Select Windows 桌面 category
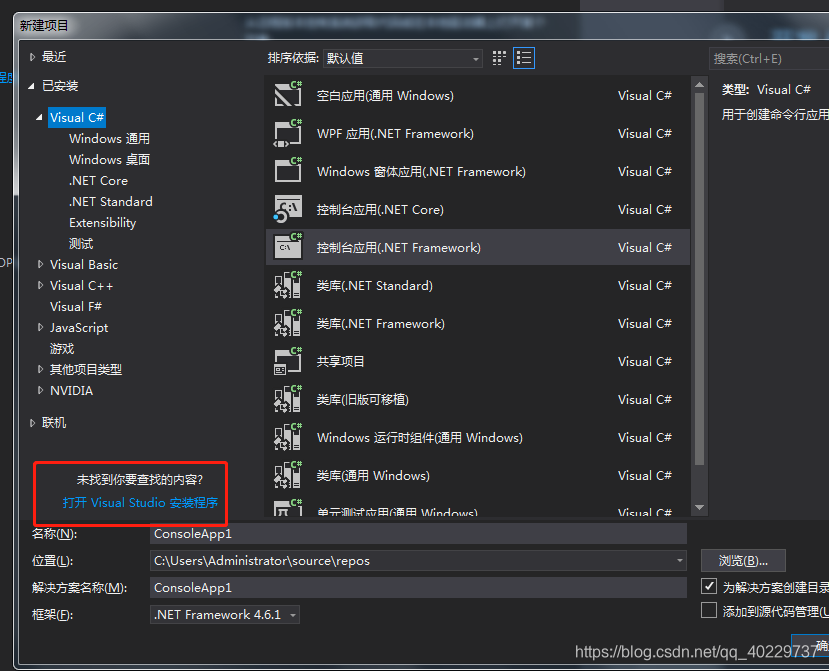This screenshot has width=829, height=671. pyautogui.click(x=109, y=160)
